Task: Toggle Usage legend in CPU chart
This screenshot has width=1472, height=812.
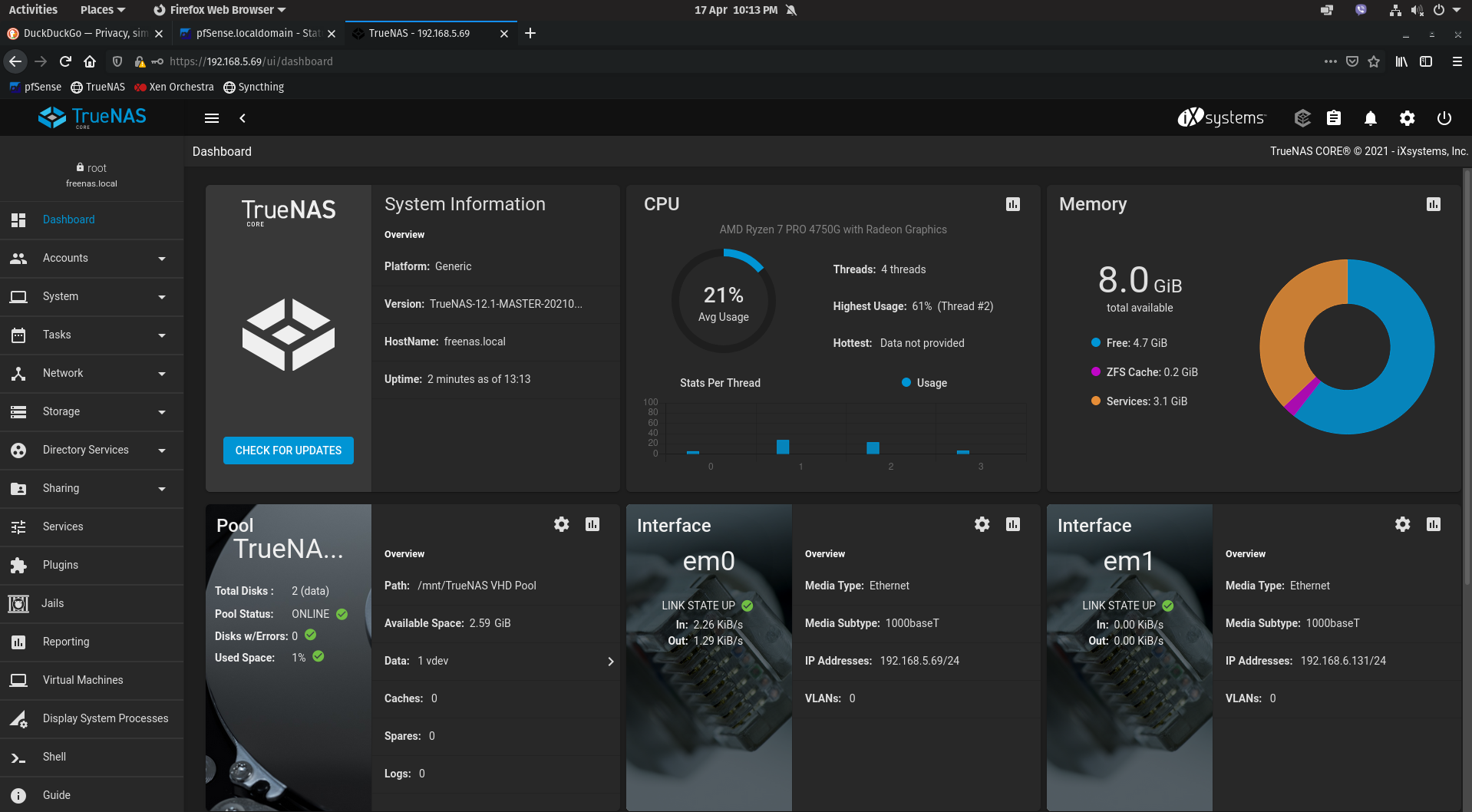Action: point(924,383)
